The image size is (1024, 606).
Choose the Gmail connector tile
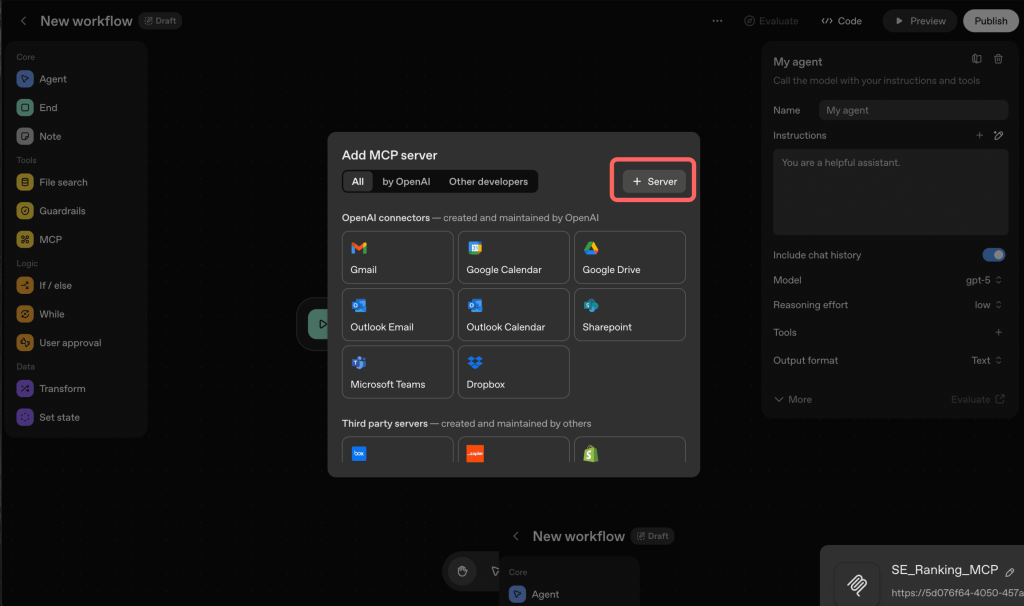click(x=397, y=258)
